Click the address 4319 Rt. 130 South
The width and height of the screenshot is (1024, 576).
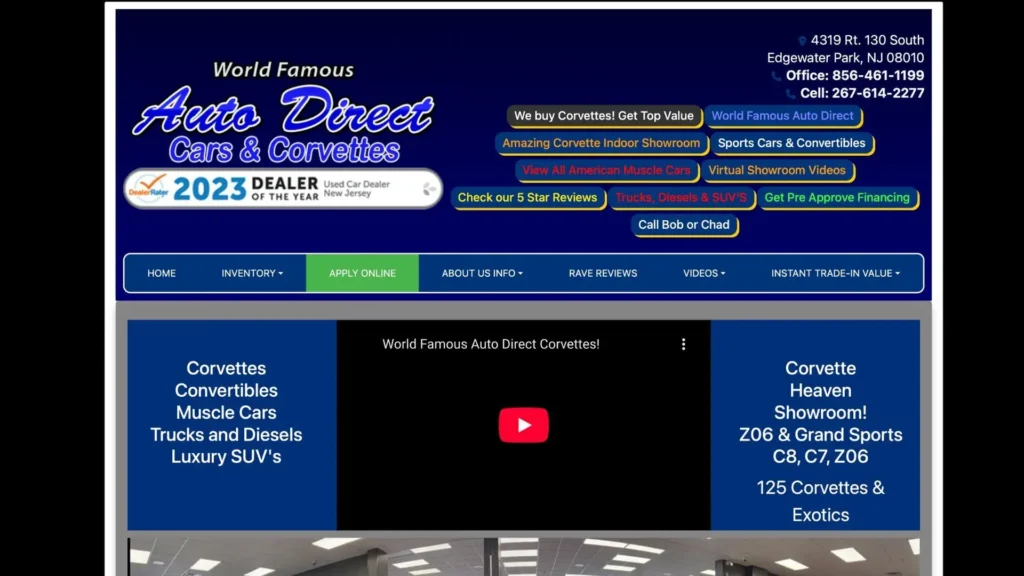click(x=867, y=40)
